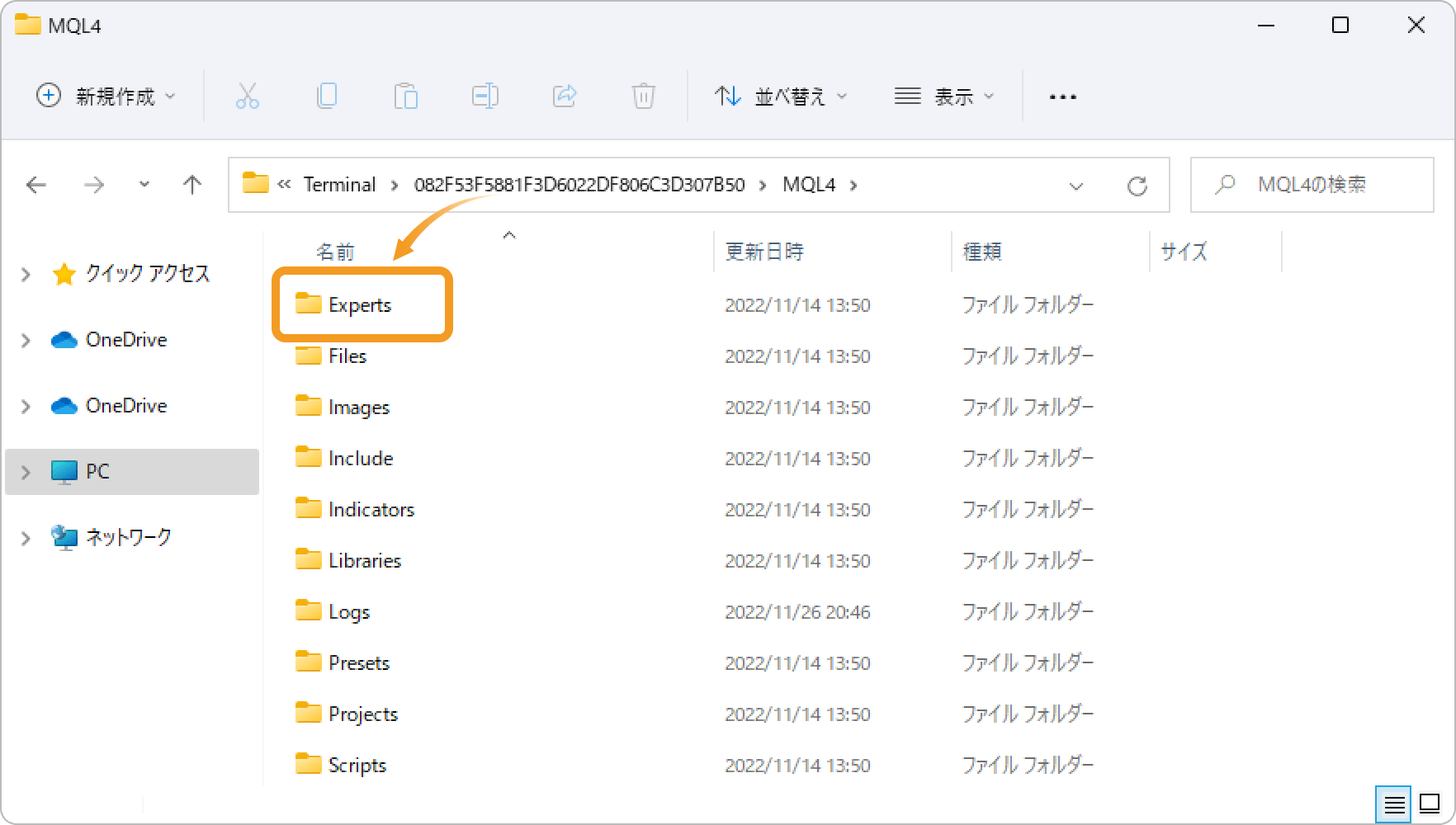
Task: Switch to large icons view layout
Action: (1430, 804)
